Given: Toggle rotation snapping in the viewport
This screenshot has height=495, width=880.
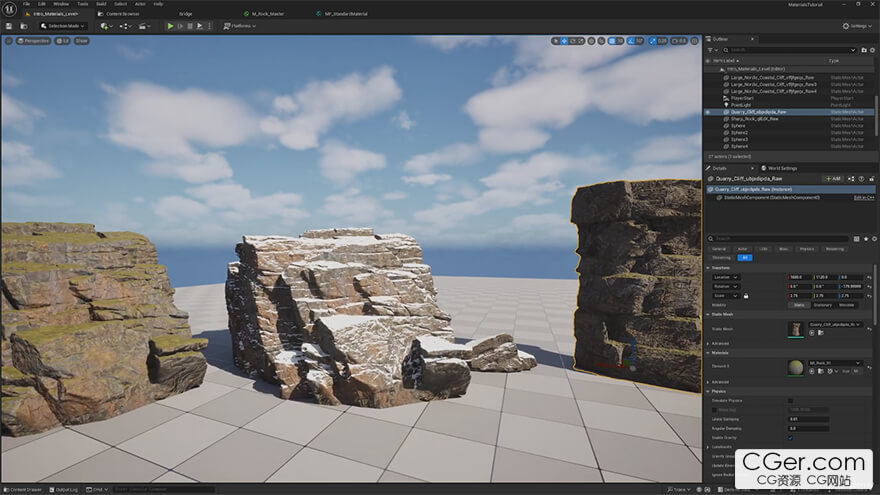Looking at the screenshot, I should [x=632, y=41].
